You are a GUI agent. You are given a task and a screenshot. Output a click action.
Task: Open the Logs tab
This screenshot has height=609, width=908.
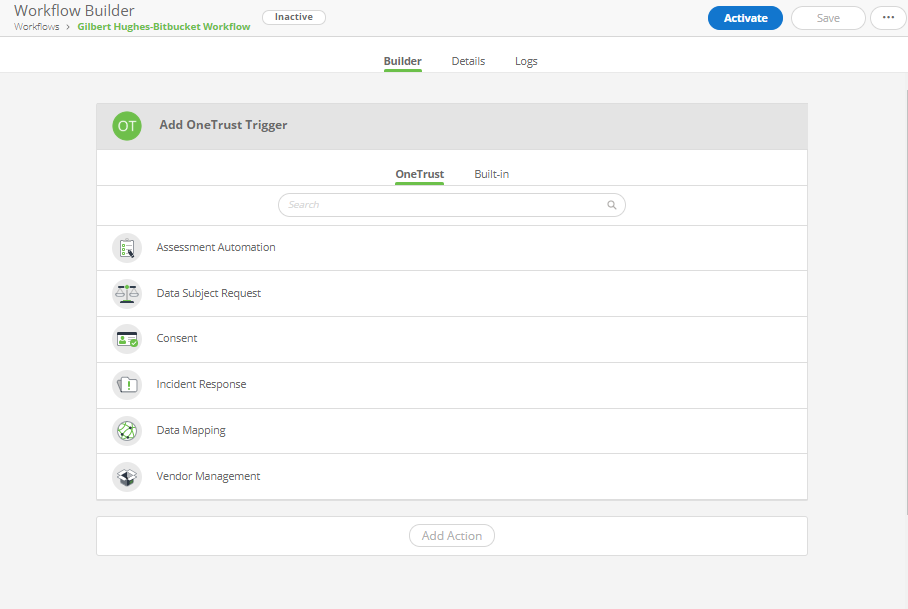[x=526, y=61]
